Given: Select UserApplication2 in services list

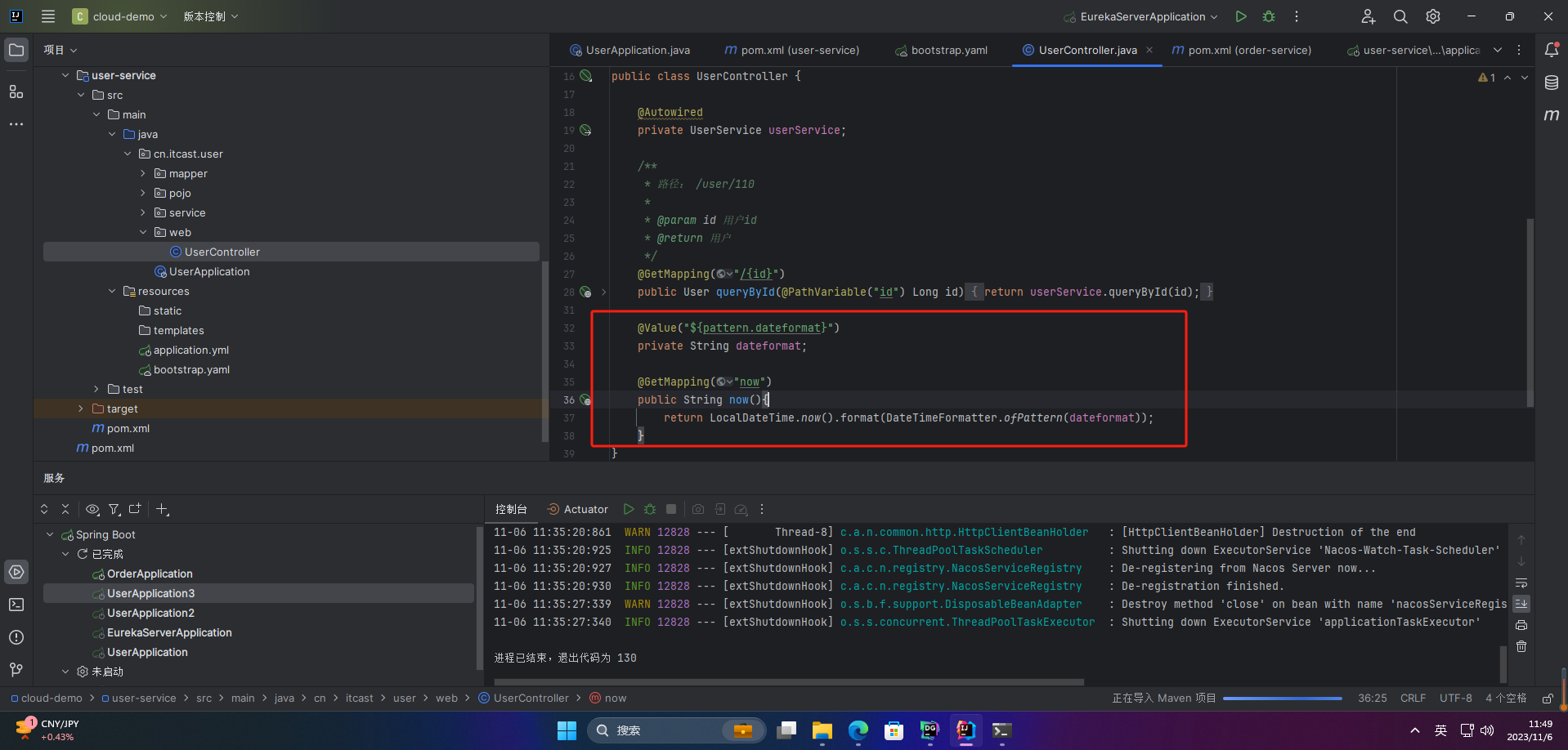Looking at the screenshot, I should click(150, 613).
